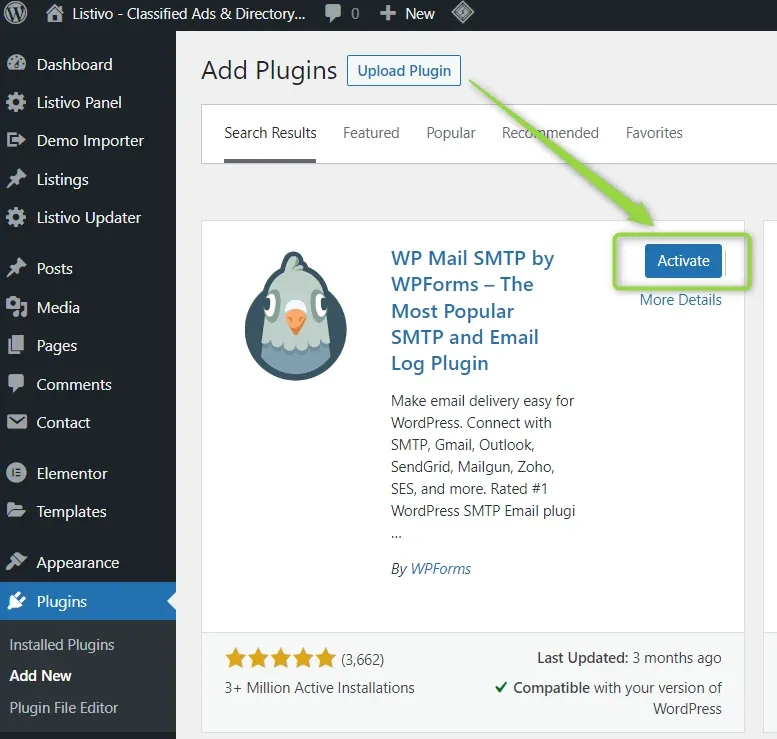
Task: Click the Demo Importer arrow icon
Action: [16, 140]
